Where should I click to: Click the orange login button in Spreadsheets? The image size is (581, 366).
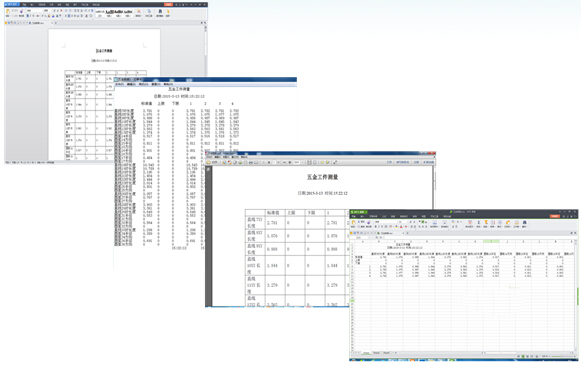pyautogui.click(x=555, y=216)
